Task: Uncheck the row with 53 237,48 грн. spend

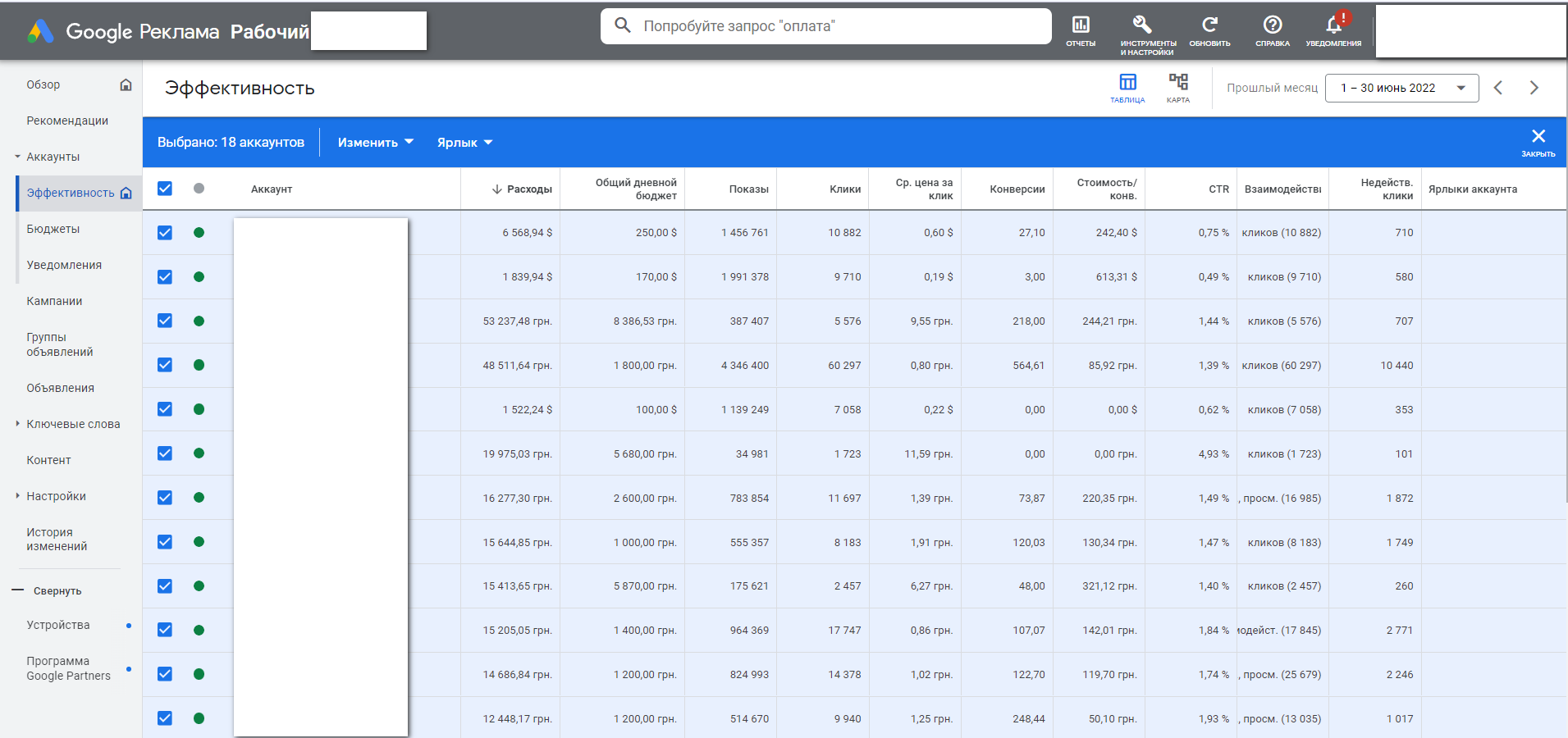Action: pos(165,321)
